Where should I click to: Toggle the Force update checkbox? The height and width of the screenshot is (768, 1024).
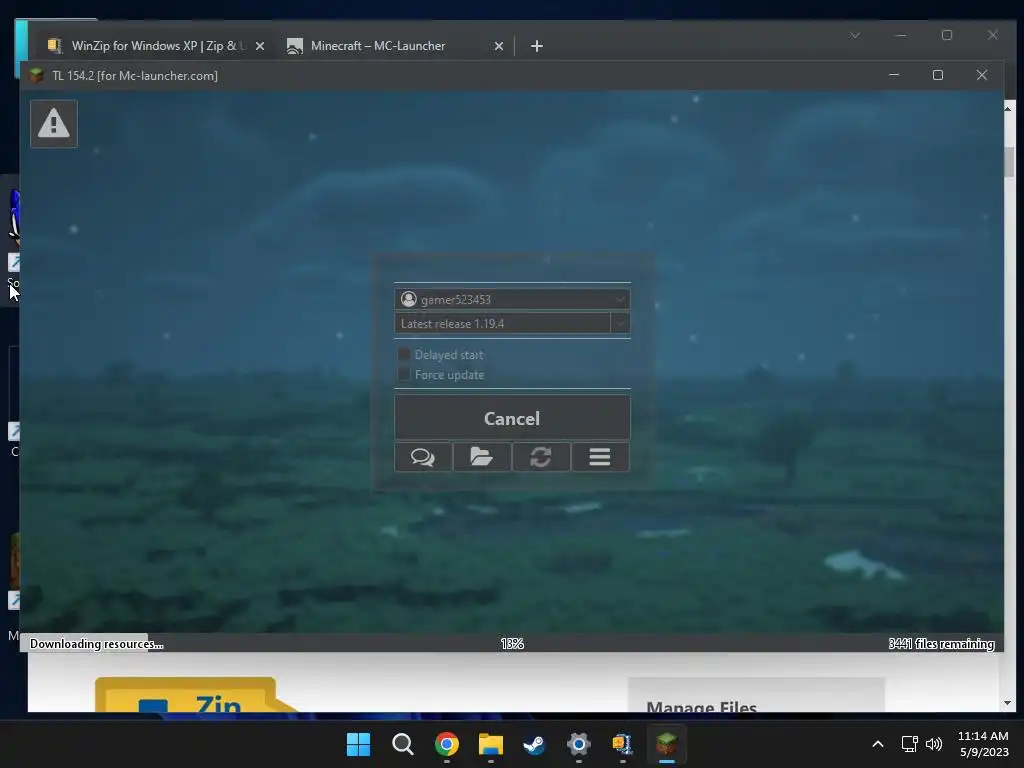[404, 374]
